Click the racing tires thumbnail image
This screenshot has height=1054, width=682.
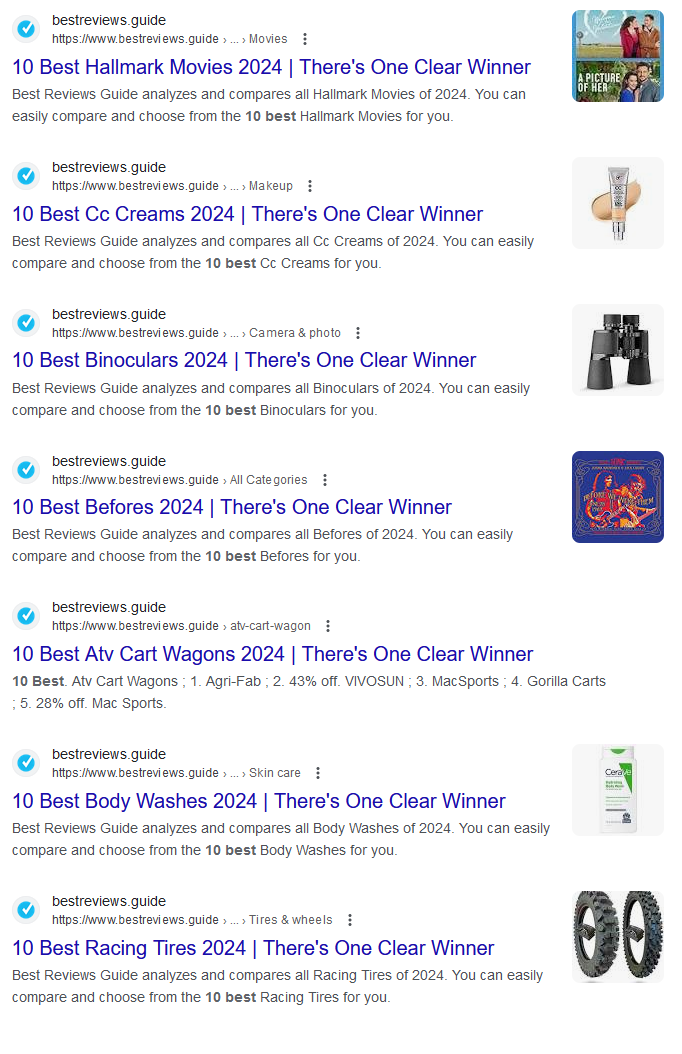[617, 937]
